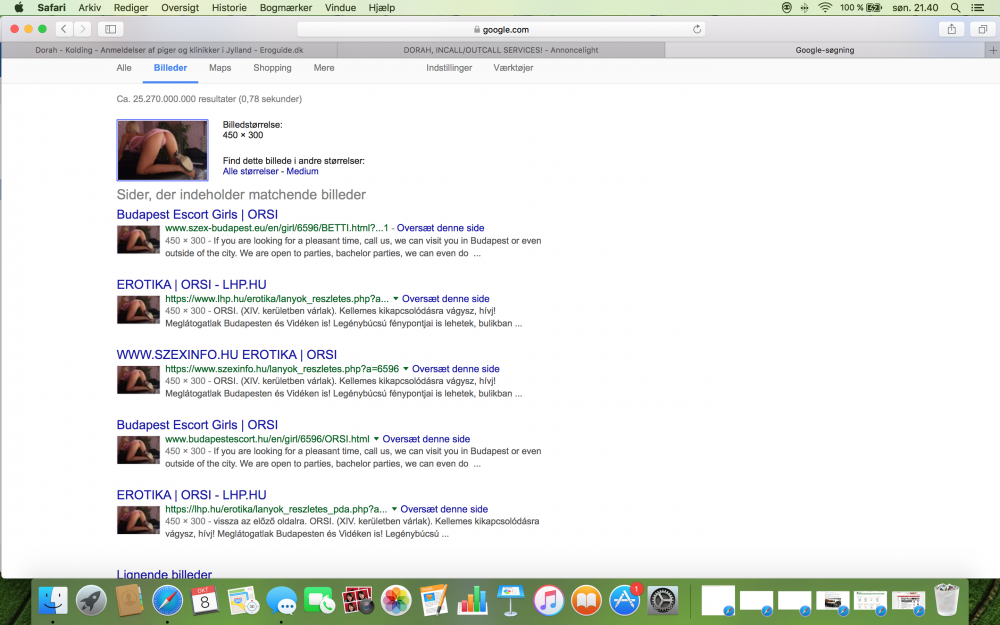Open Finder from the Dock
Image resolution: width=1000 pixels, height=625 pixels.
53,601
